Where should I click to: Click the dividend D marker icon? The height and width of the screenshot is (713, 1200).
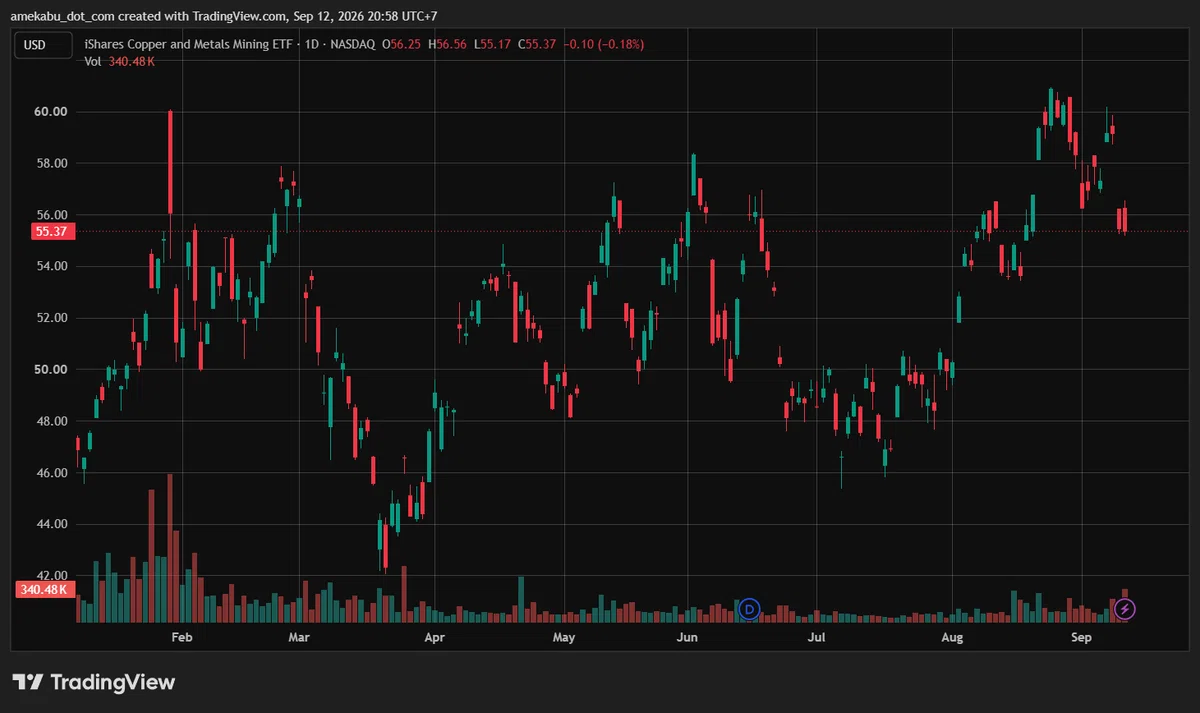[x=750, y=608]
